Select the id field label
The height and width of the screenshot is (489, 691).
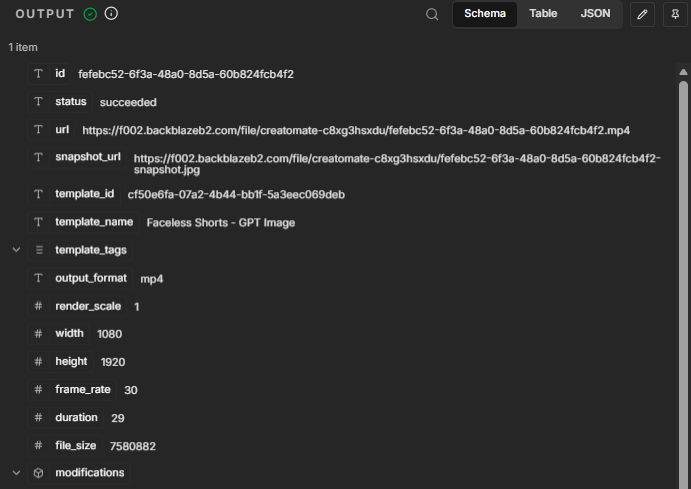point(60,74)
